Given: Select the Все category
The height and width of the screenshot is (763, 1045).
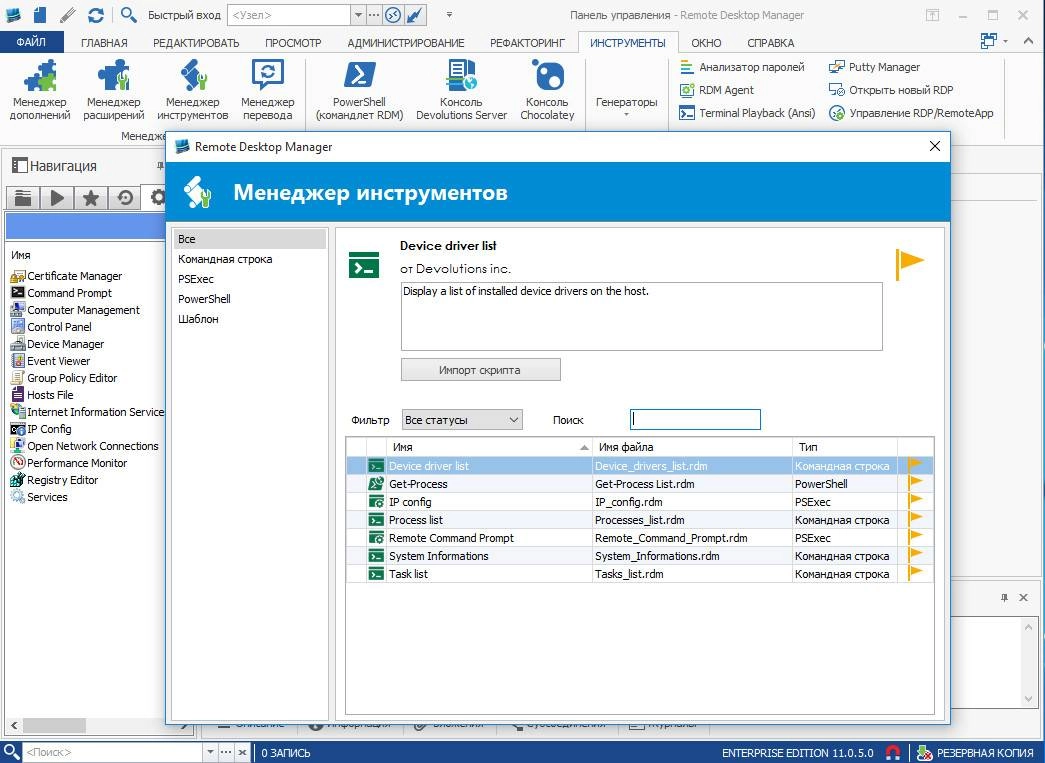Looking at the screenshot, I should click(250, 239).
